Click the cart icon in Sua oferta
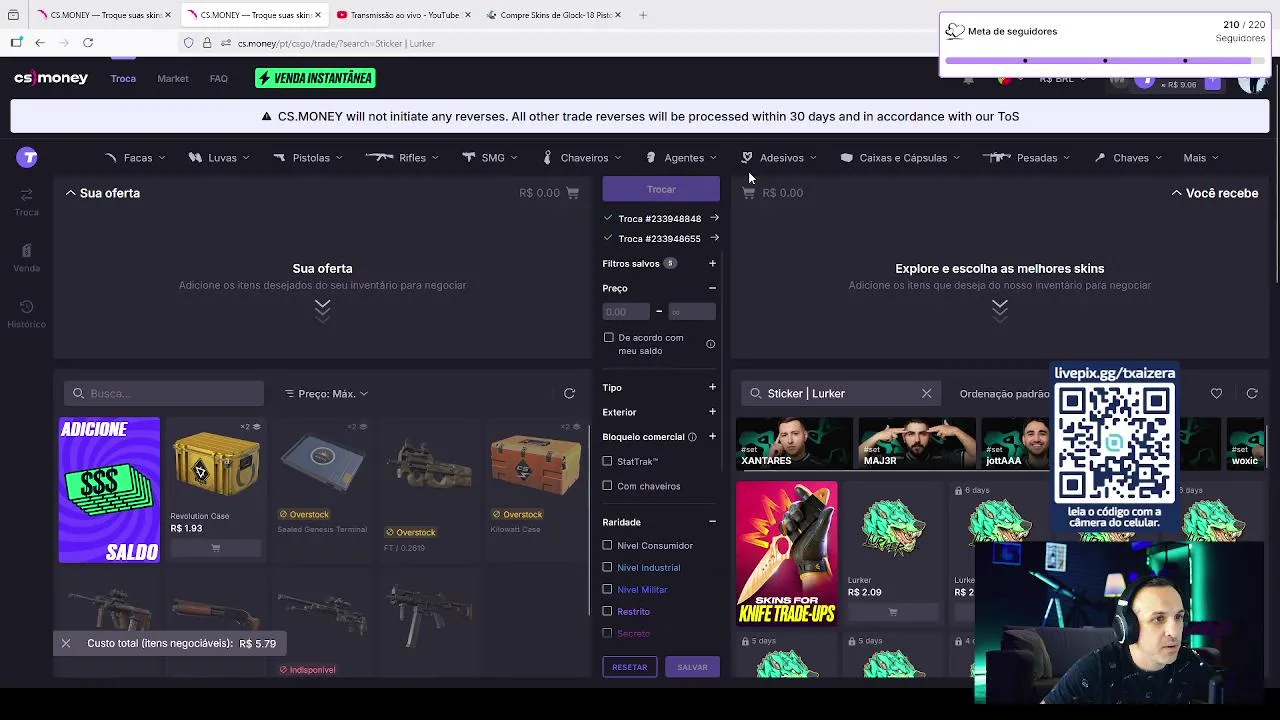Viewport: 1280px width, 720px height. (x=572, y=193)
